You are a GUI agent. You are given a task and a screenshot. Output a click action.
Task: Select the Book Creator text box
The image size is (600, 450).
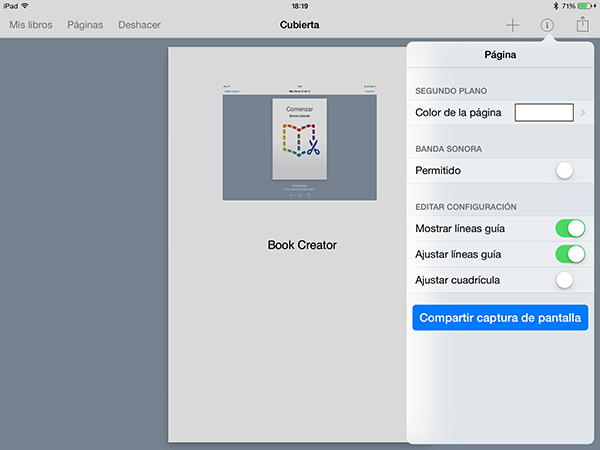click(x=302, y=245)
